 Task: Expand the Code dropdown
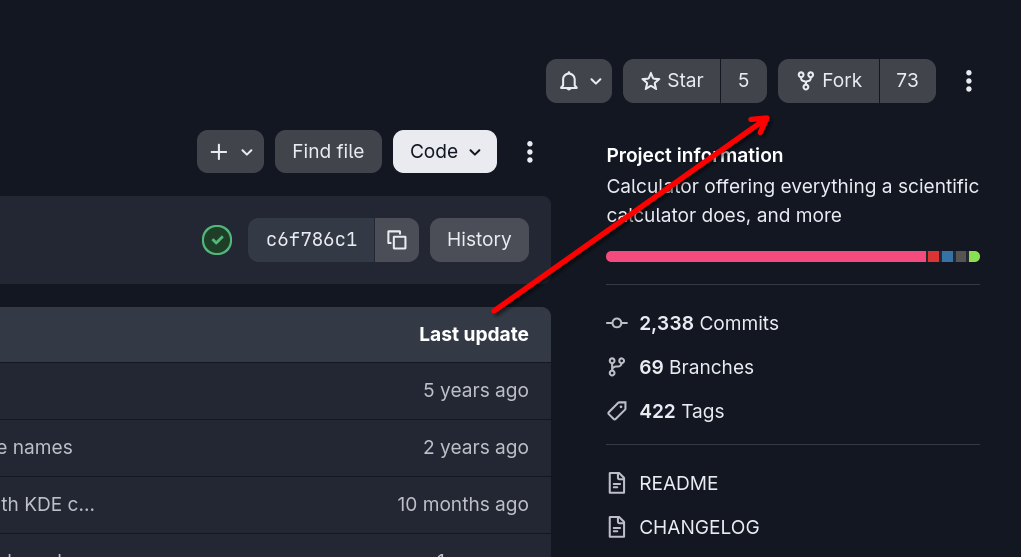point(445,152)
